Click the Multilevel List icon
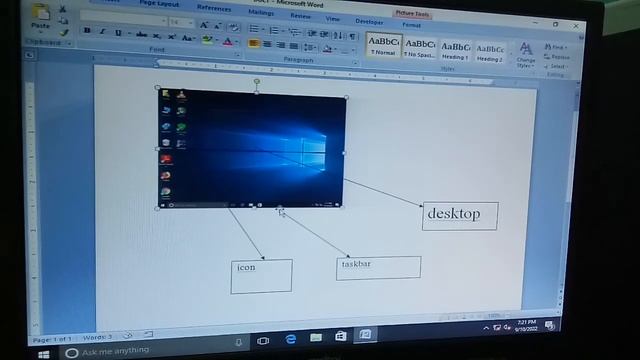This screenshot has height=360, width=640. pyautogui.click(x=294, y=32)
